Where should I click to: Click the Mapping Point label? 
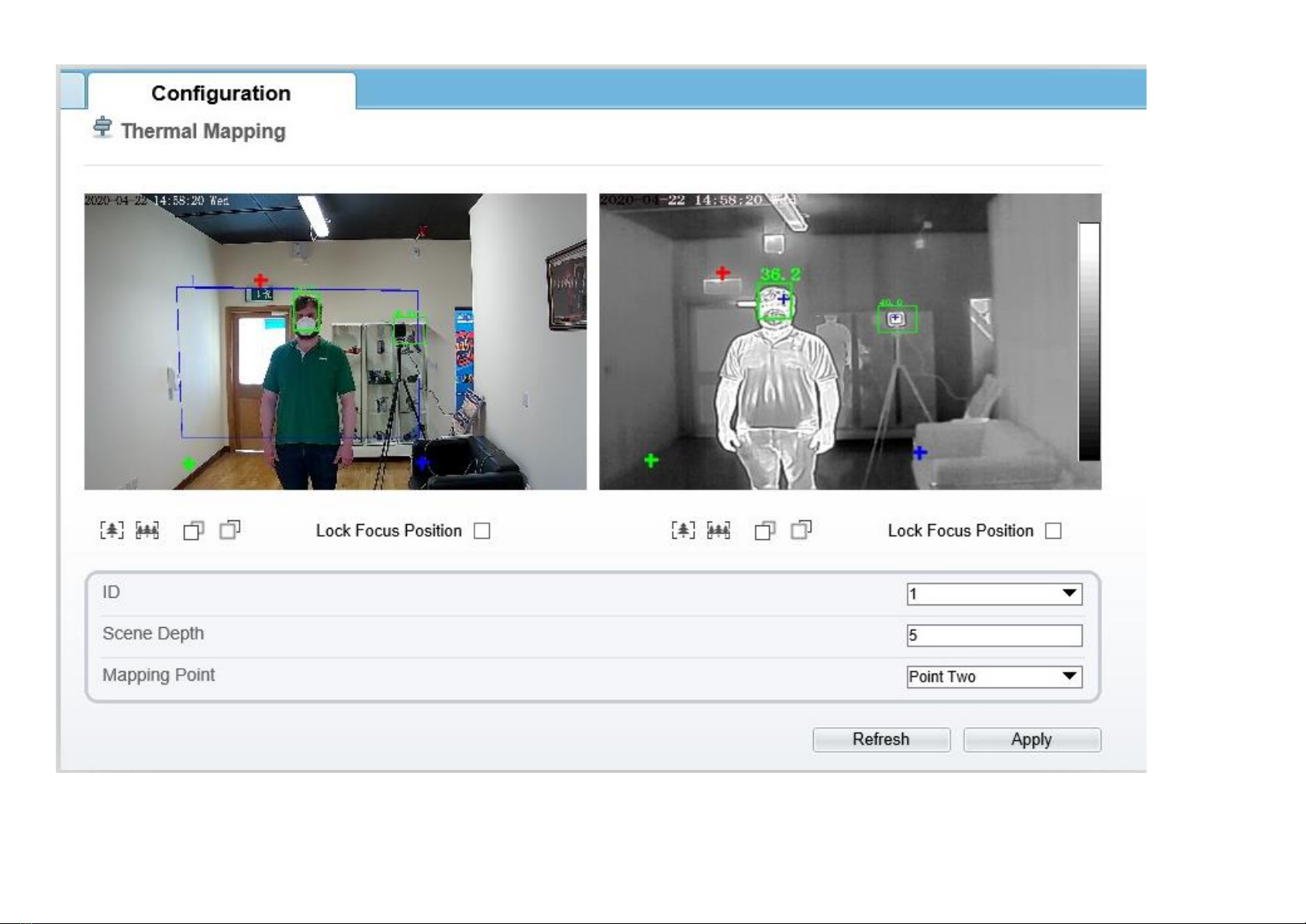pyautogui.click(x=159, y=675)
